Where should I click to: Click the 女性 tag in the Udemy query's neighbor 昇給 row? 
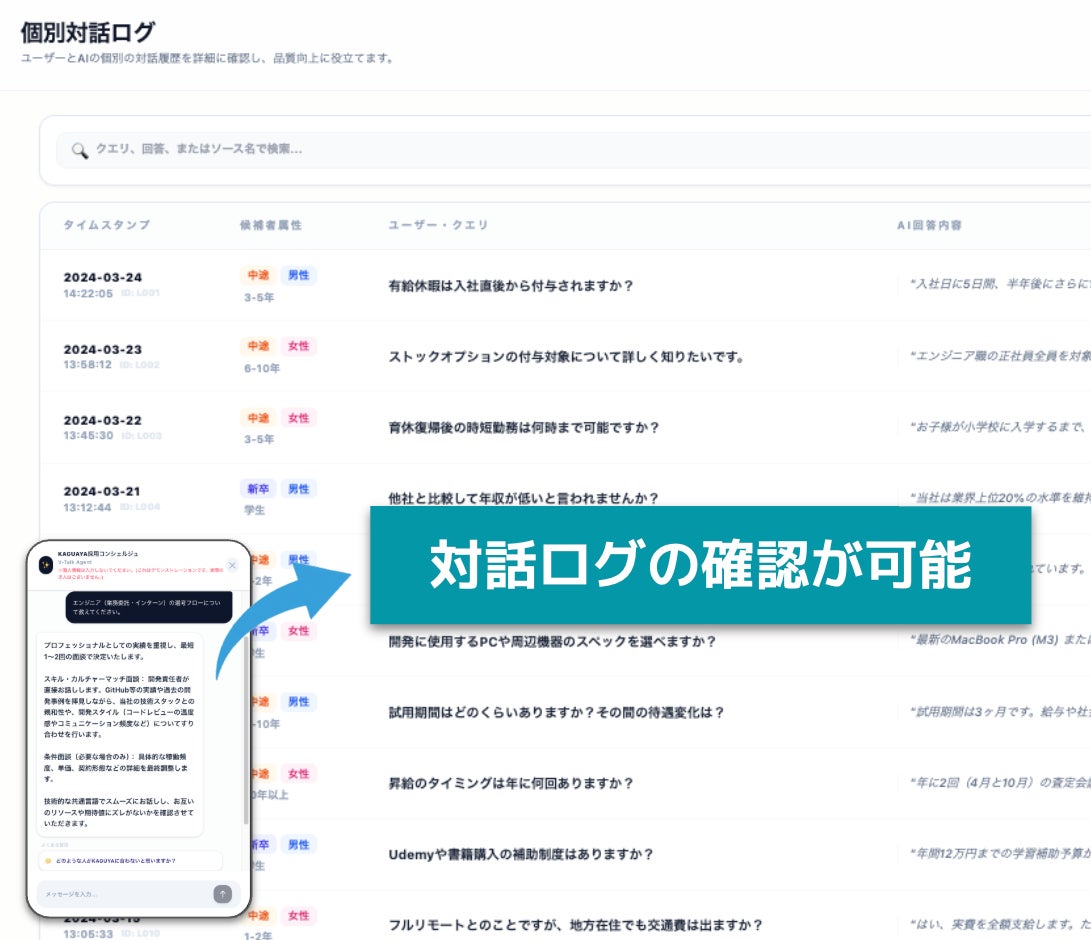(298, 774)
